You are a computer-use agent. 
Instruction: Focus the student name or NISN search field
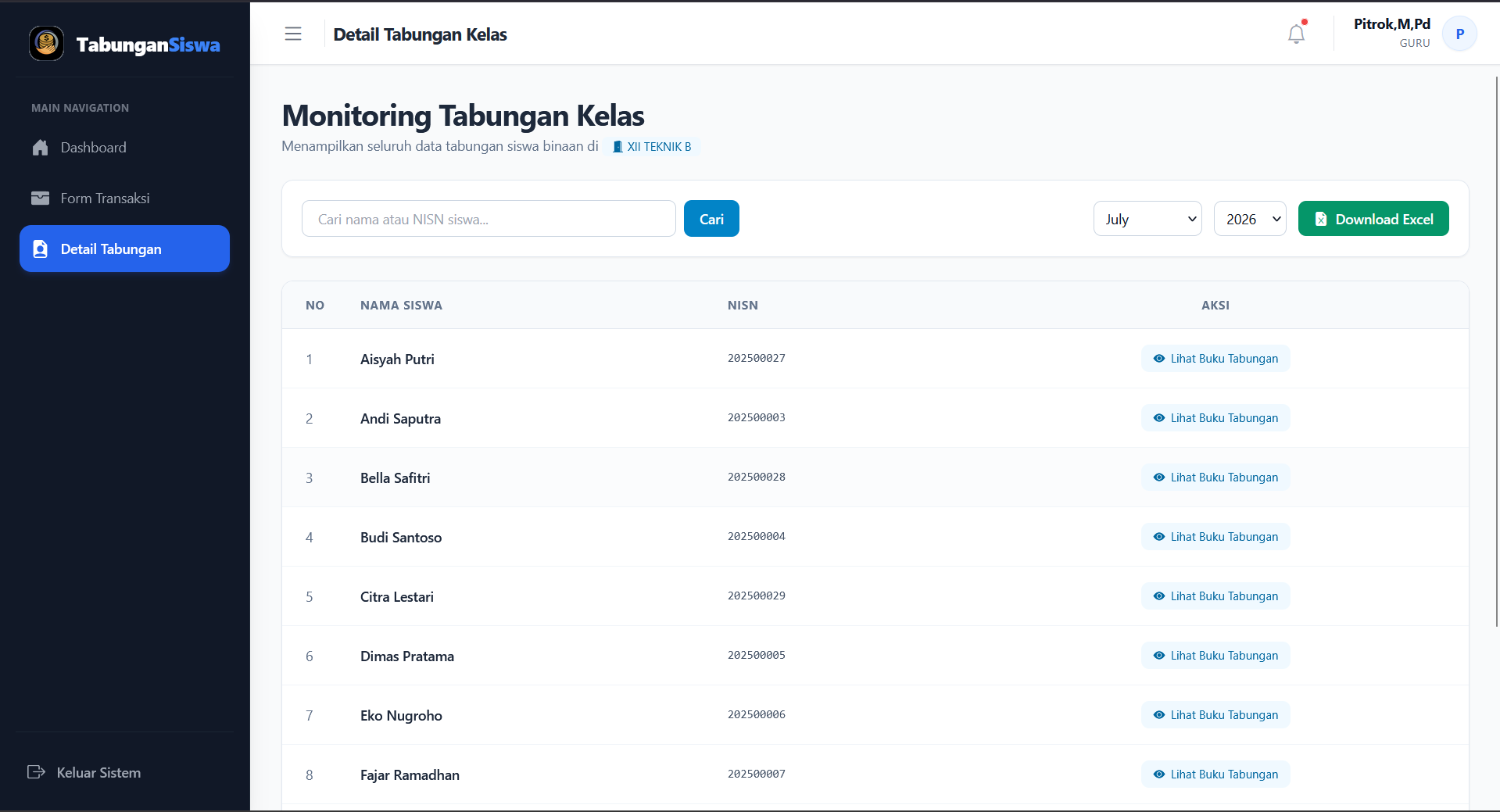click(489, 219)
